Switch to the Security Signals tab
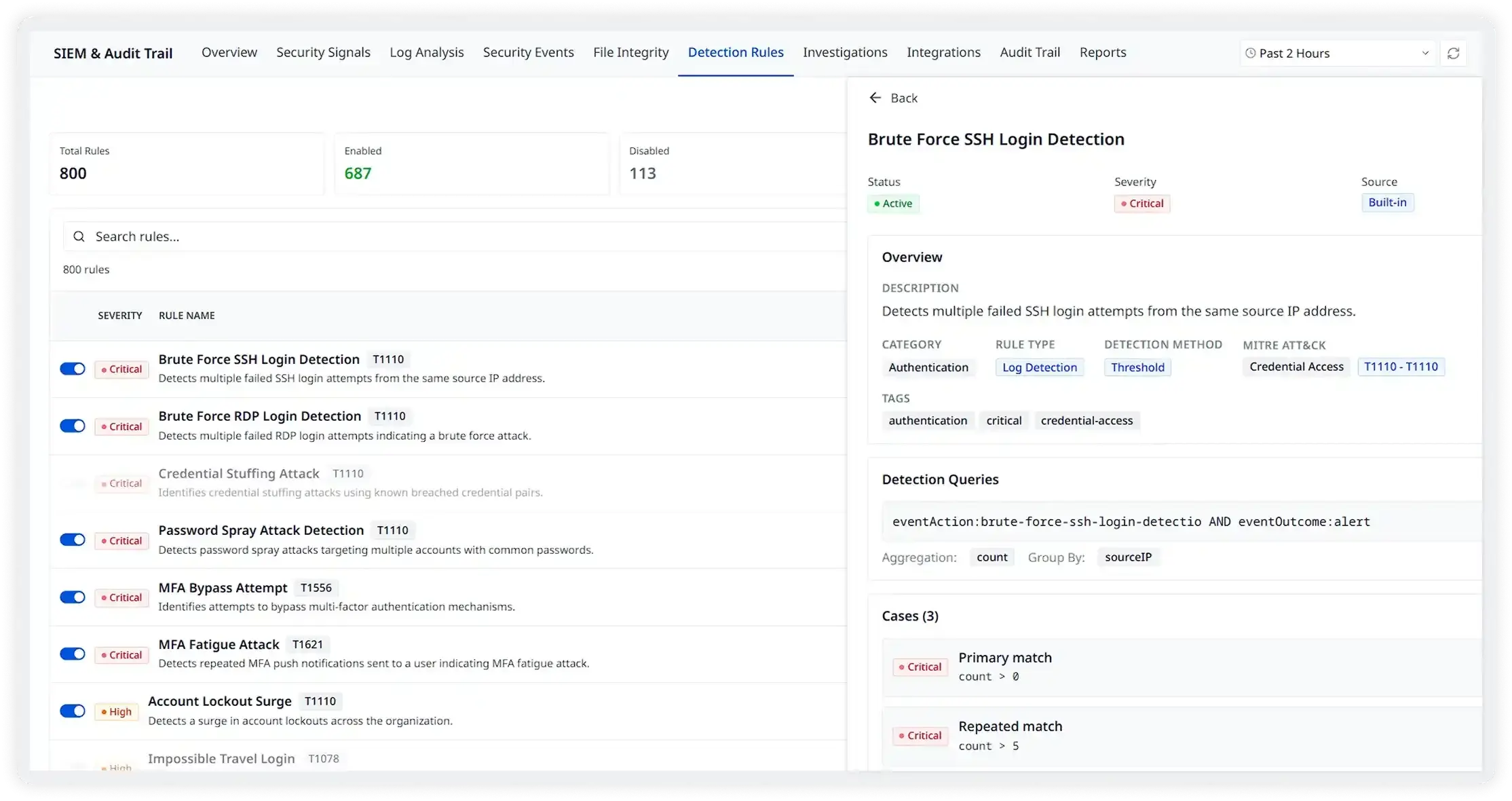The image size is (1512, 801). 323,52
